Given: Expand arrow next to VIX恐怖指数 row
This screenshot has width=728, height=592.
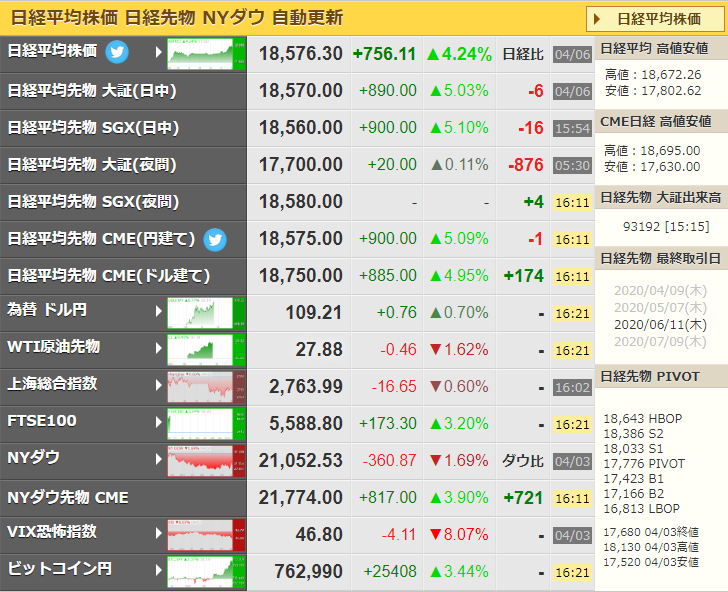Looking at the screenshot, I should 159,533.
